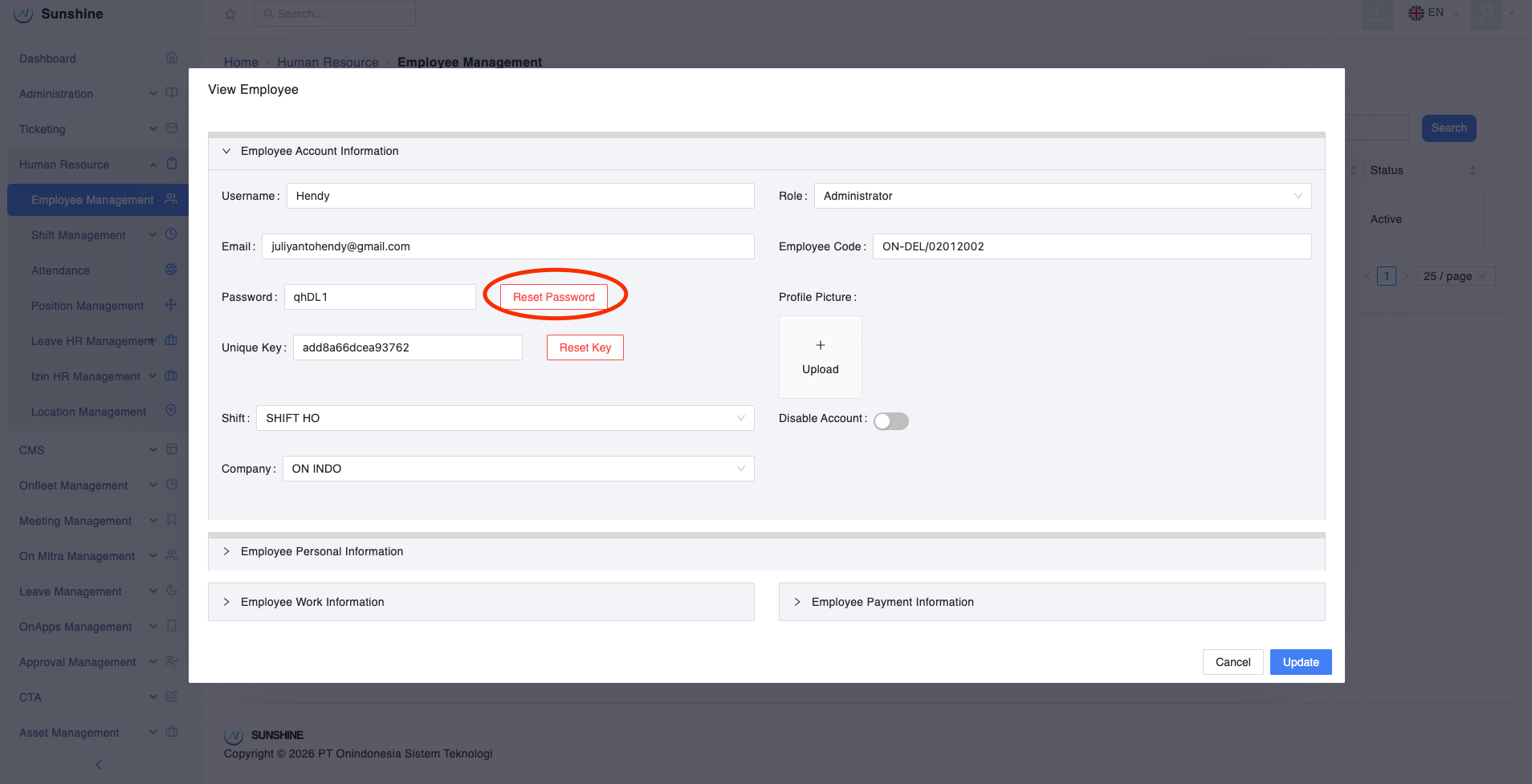The height and width of the screenshot is (784, 1532).
Task: Open the language globe flag icon
Action: click(x=1416, y=13)
